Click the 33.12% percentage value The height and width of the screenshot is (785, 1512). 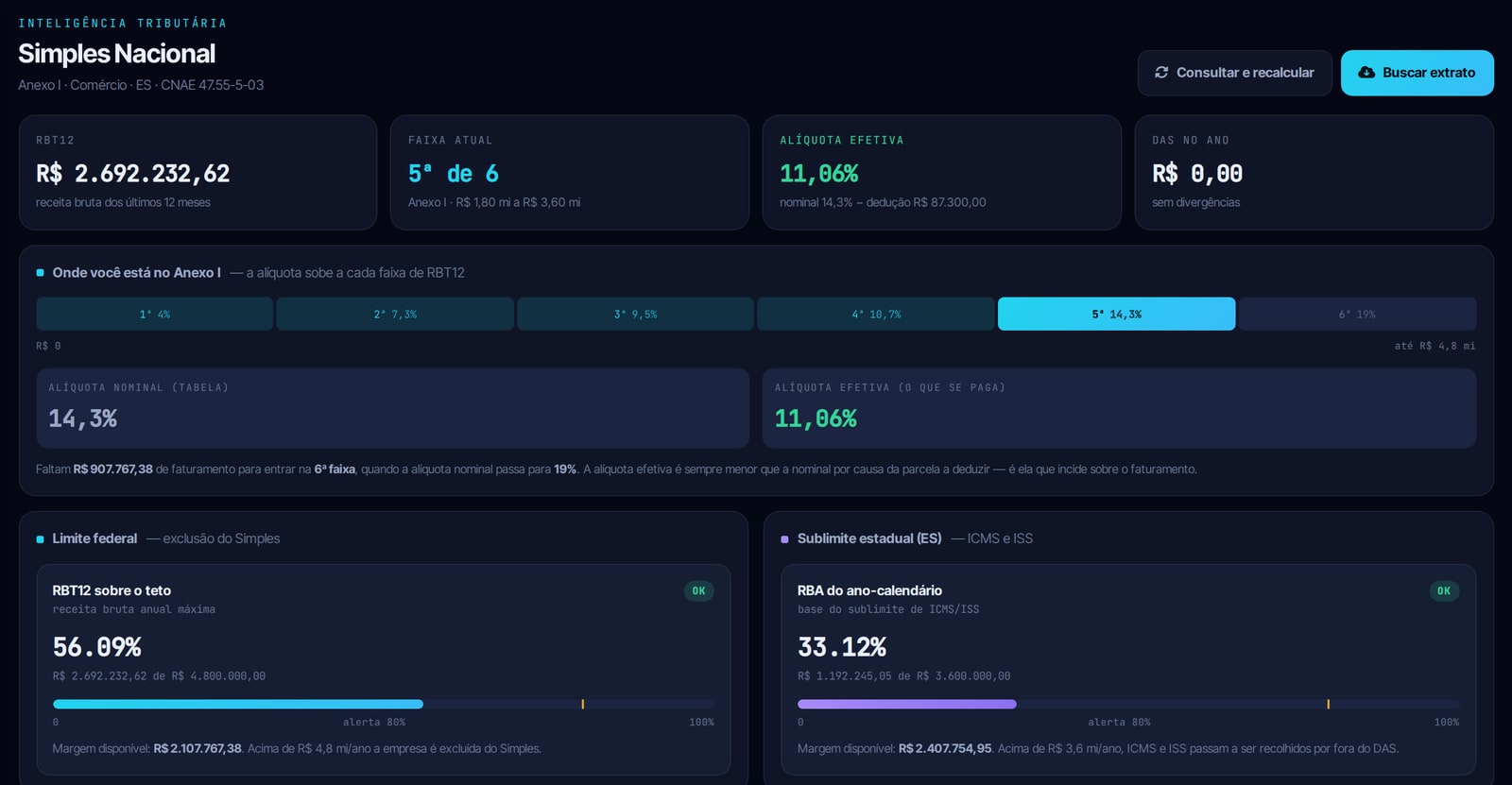842,647
